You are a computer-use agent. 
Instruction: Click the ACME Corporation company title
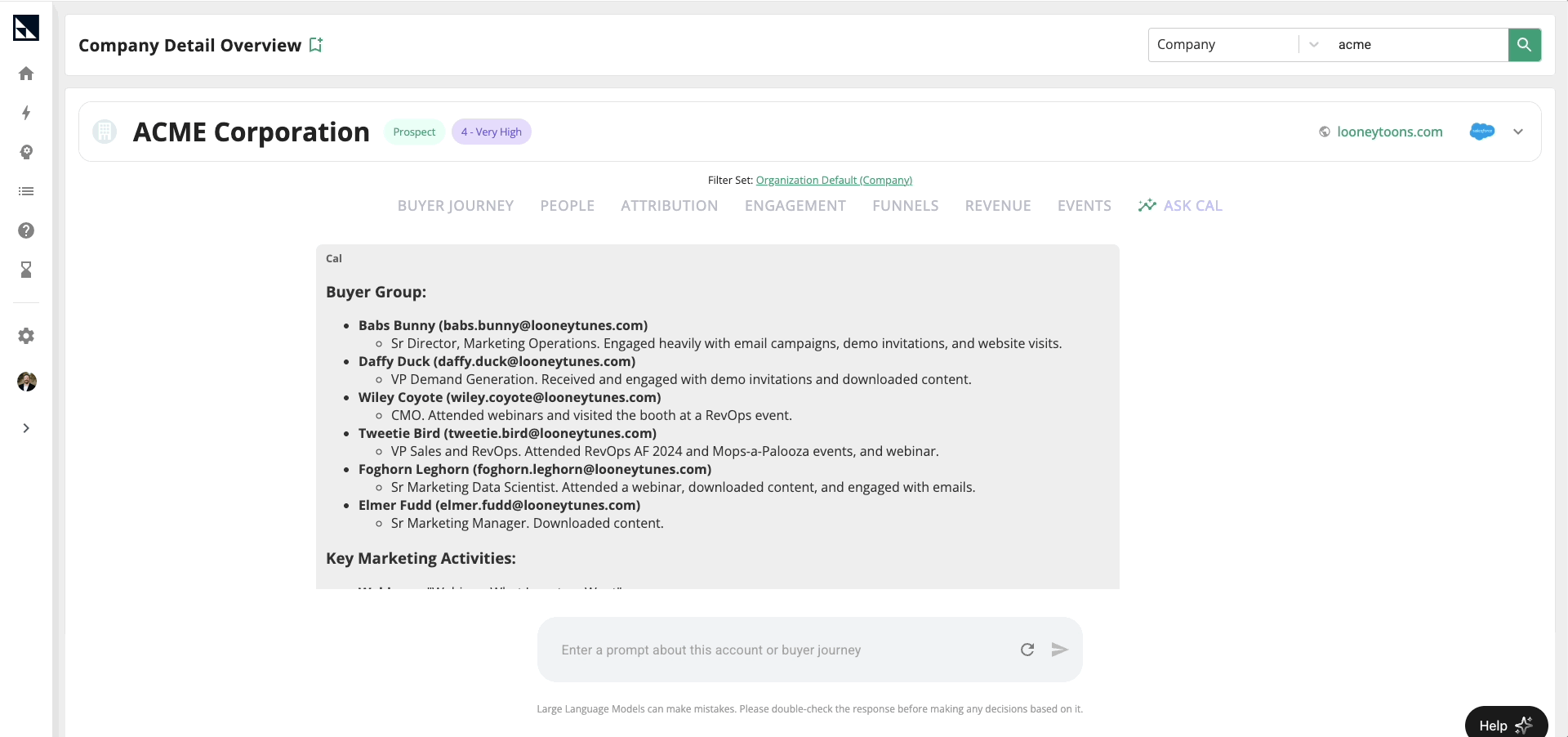pyautogui.click(x=251, y=132)
